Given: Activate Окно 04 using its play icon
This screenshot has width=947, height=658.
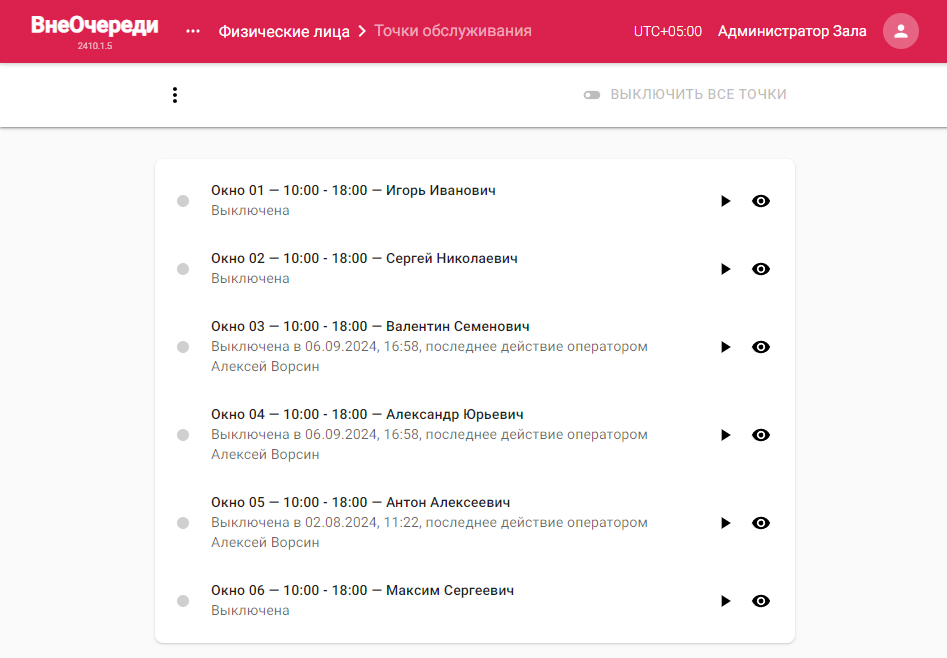Looking at the screenshot, I should coord(725,435).
